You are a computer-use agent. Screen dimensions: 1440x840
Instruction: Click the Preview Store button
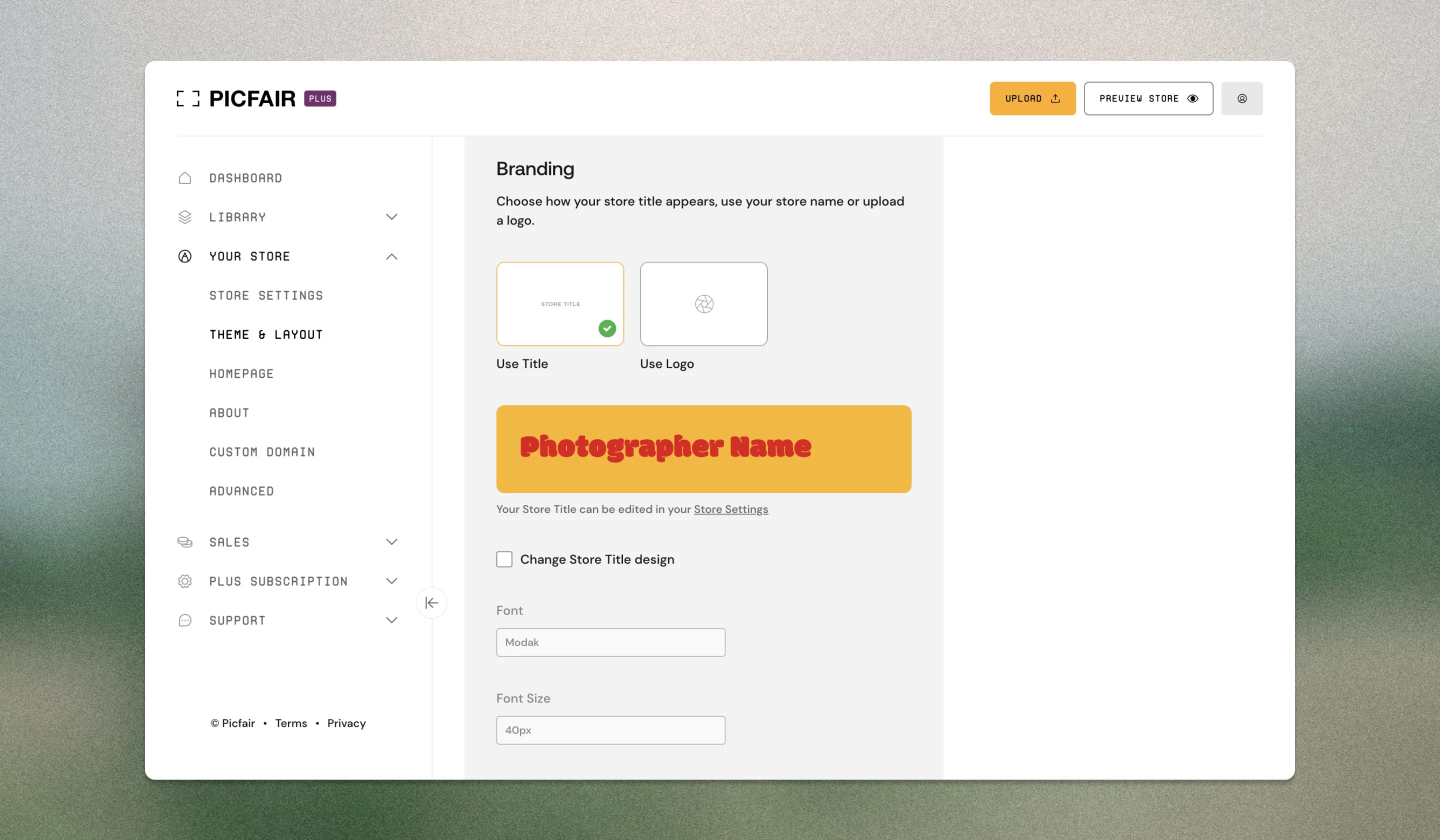point(1148,98)
